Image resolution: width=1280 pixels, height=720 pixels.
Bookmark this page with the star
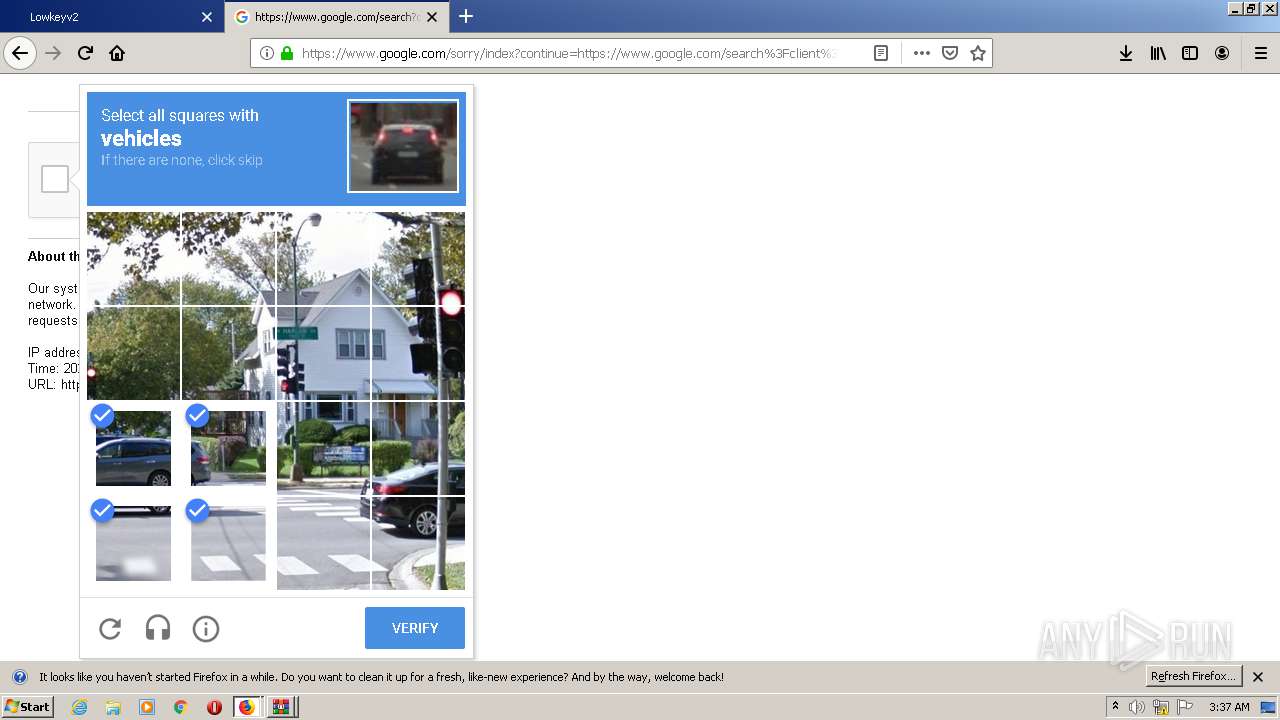tap(978, 53)
